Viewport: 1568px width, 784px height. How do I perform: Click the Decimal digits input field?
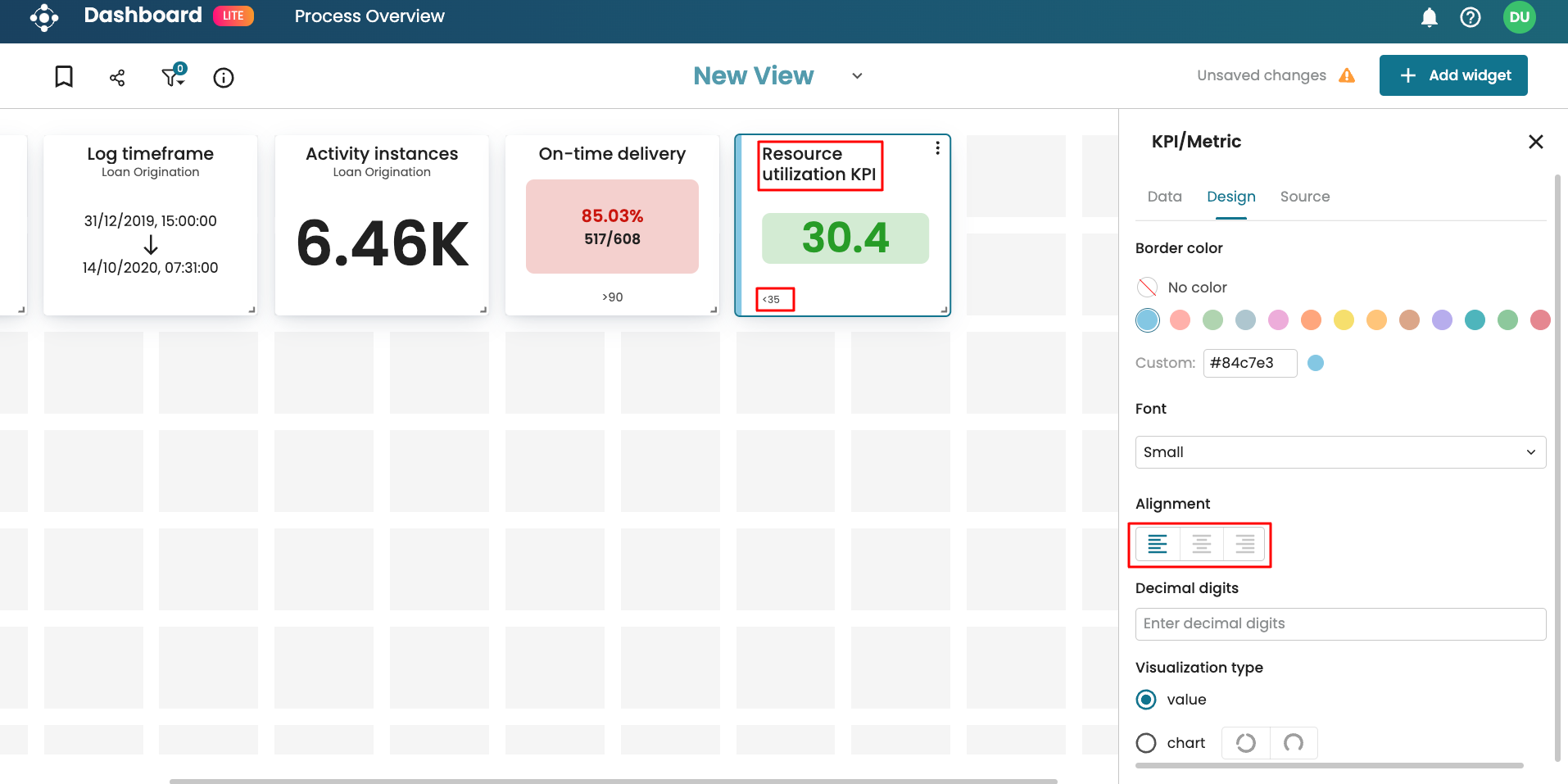[1339, 623]
